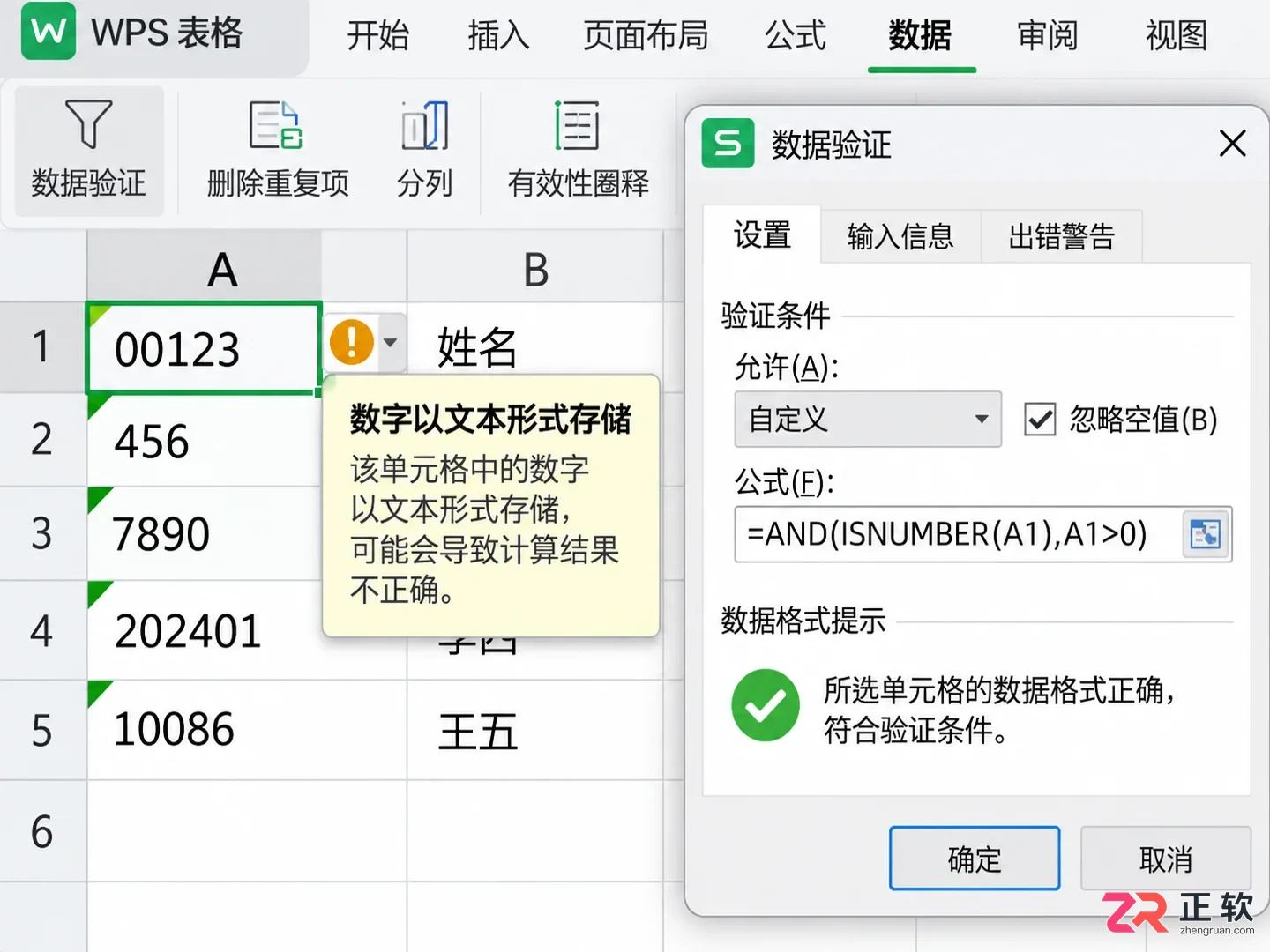Click the 分列 split columns icon
1270x952 pixels.
tap(424, 125)
